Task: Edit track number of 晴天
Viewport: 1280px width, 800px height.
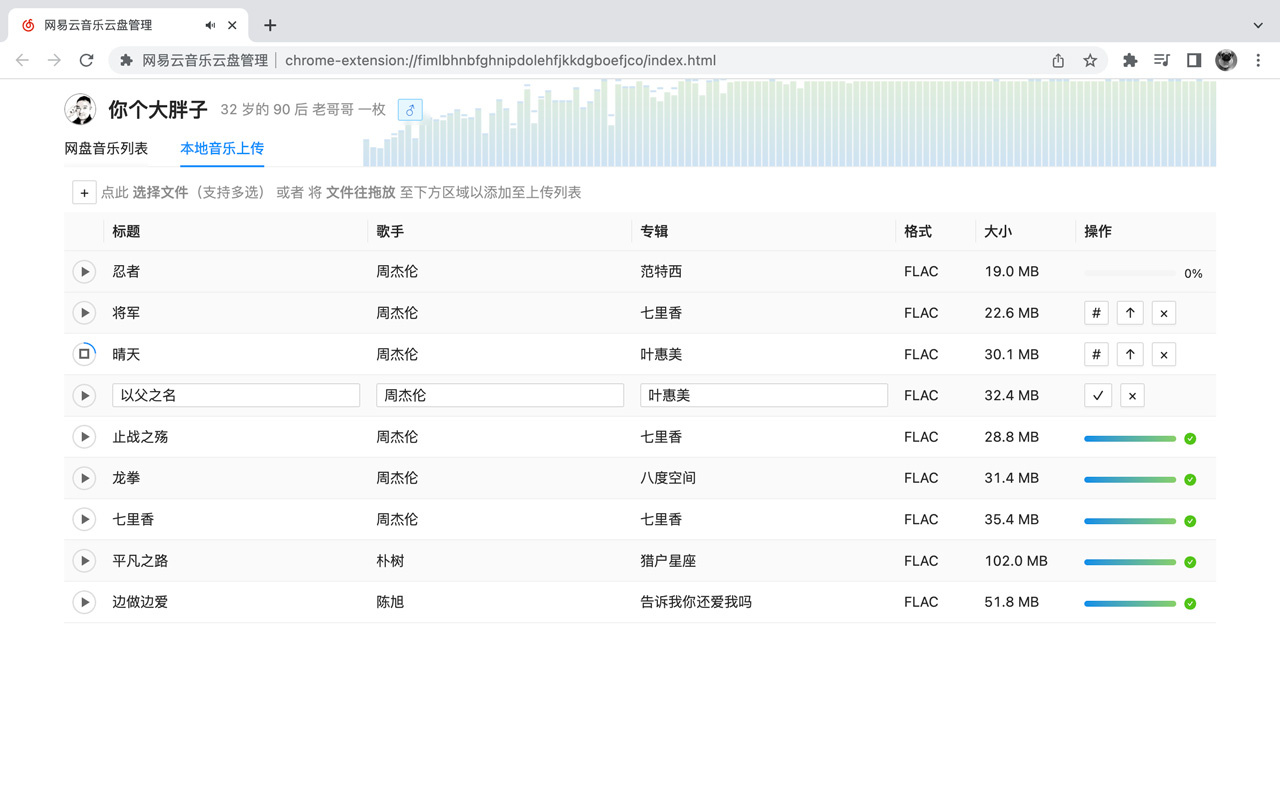Action: click(1096, 353)
